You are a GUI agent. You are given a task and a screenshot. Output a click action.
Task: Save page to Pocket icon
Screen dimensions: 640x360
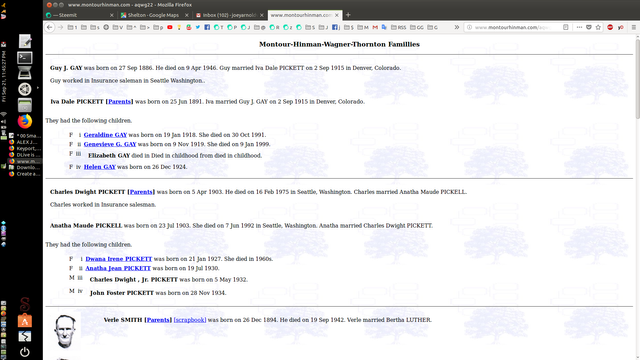coord(589,27)
